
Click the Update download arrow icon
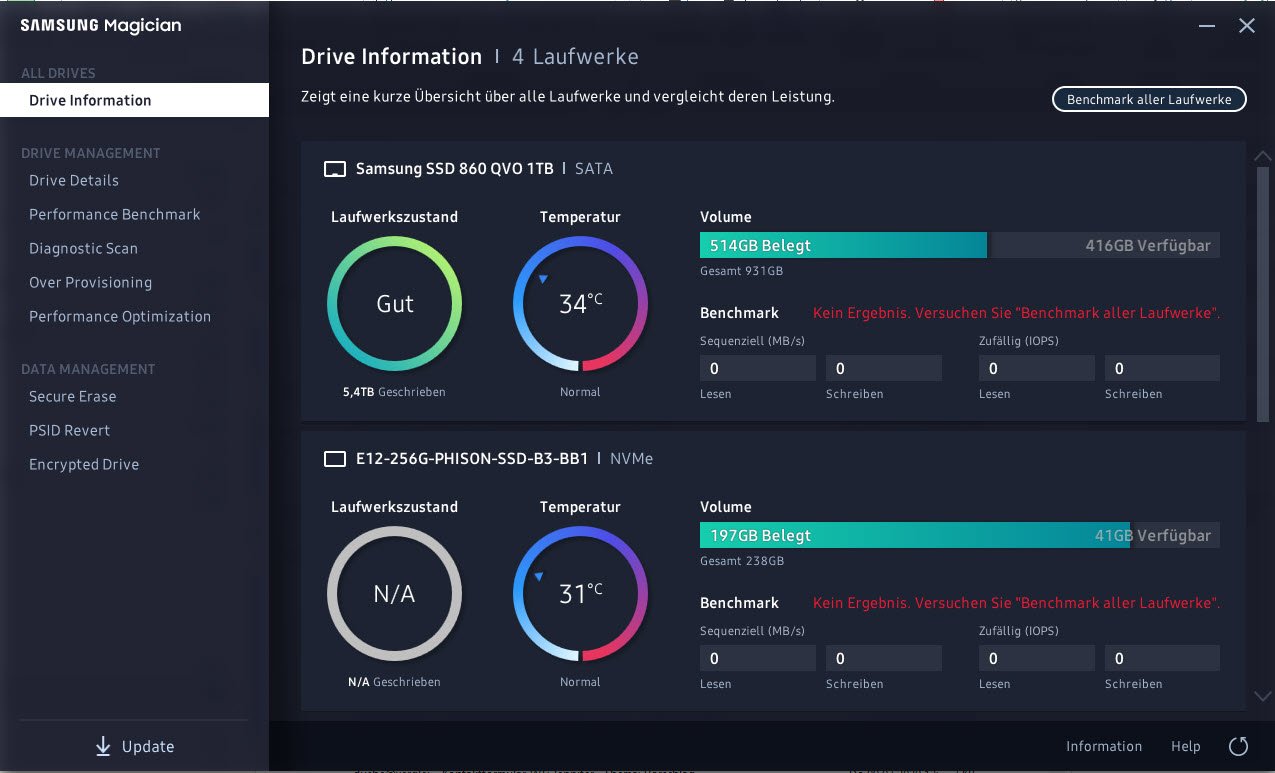pyautogui.click(x=103, y=746)
